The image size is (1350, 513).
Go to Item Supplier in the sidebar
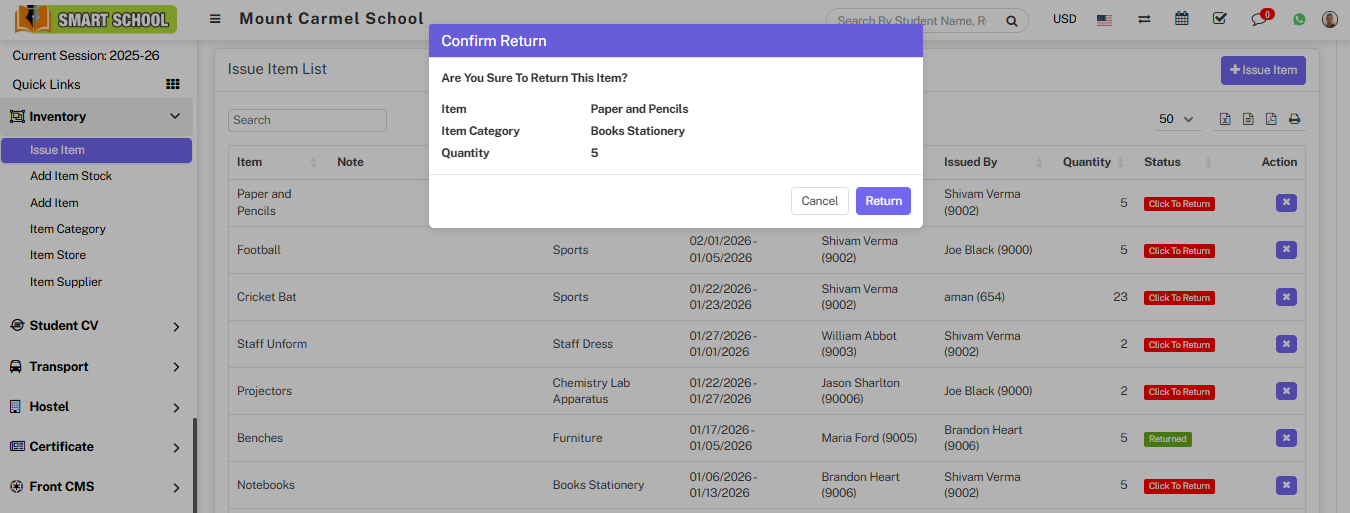(x=66, y=282)
